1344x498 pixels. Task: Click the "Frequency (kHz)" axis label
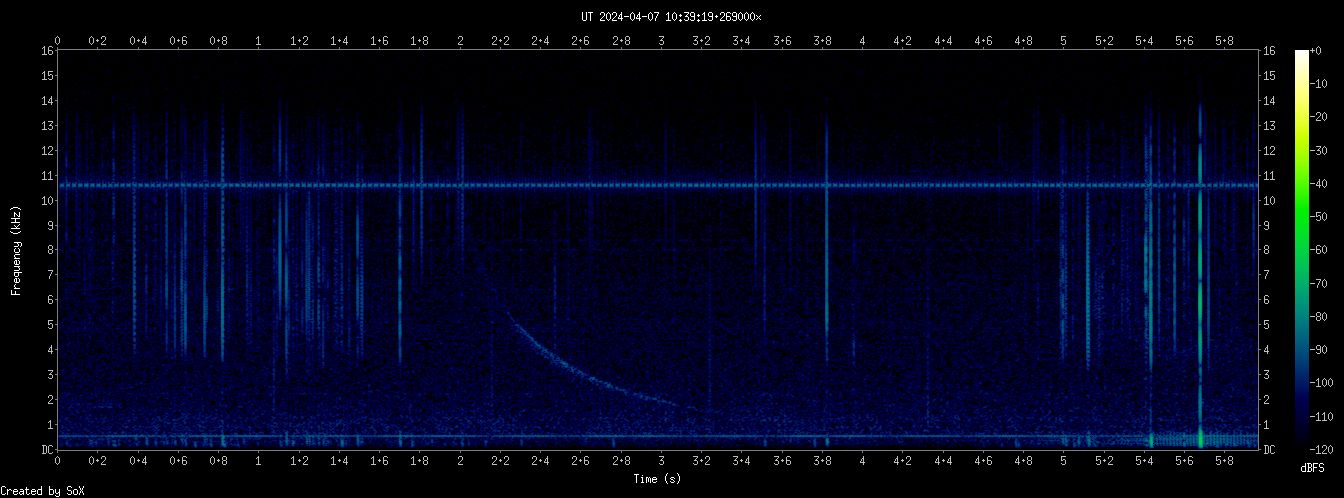click(x=16, y=250)
